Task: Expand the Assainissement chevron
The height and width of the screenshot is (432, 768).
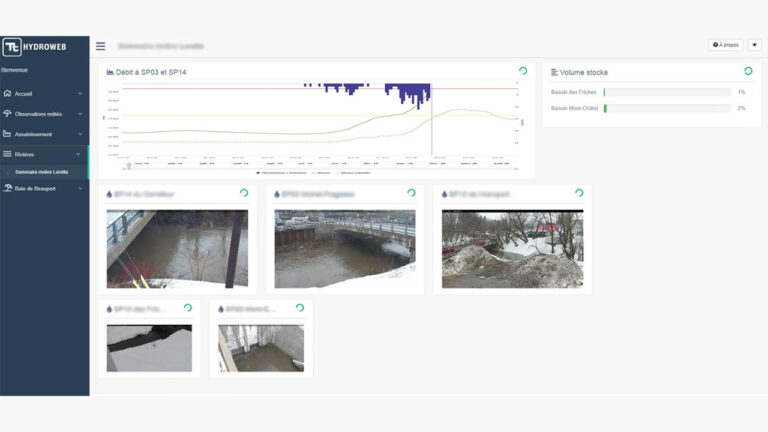Action: click(80, 134)
